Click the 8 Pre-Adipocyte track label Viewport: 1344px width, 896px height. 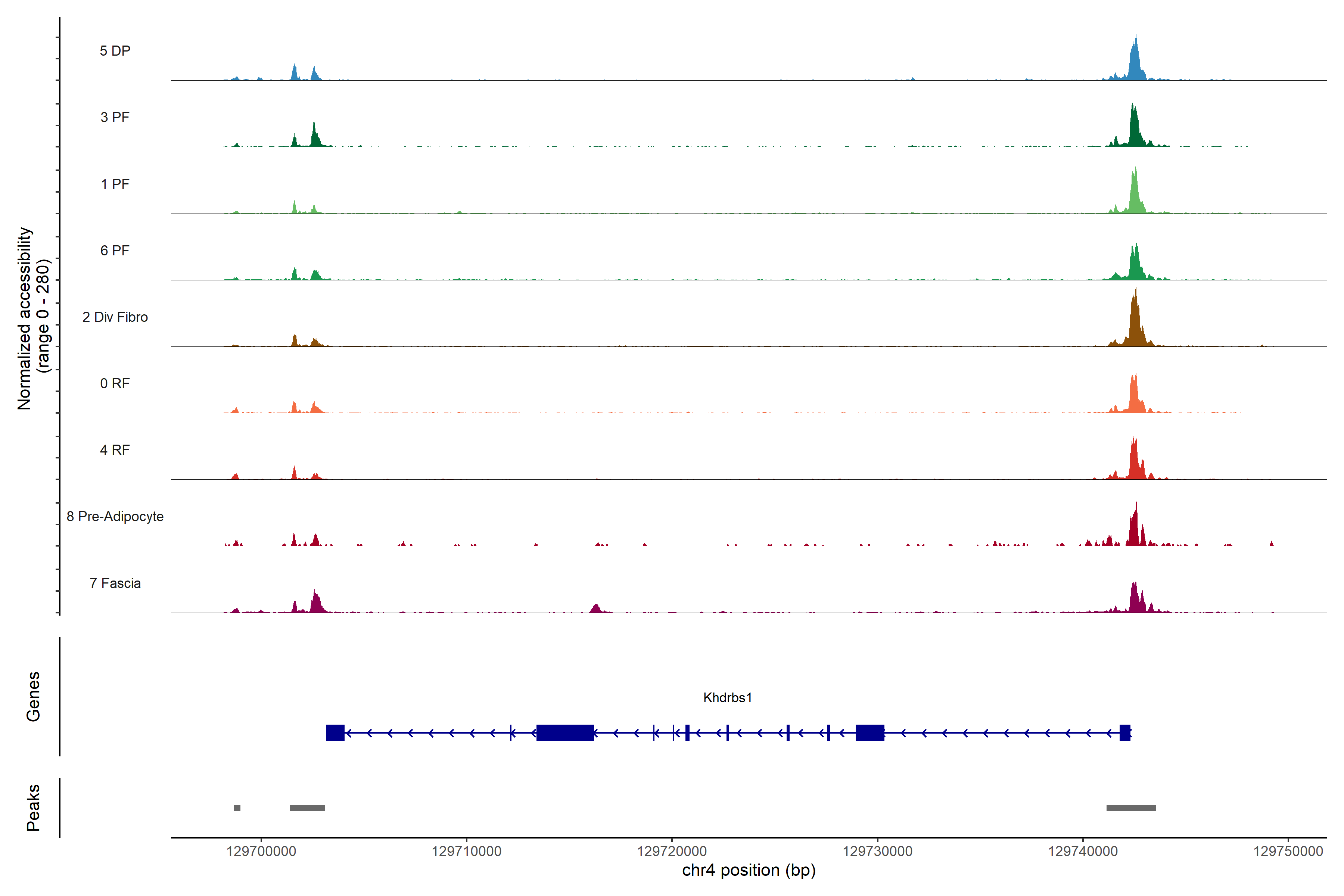click(x=115, y=517)
